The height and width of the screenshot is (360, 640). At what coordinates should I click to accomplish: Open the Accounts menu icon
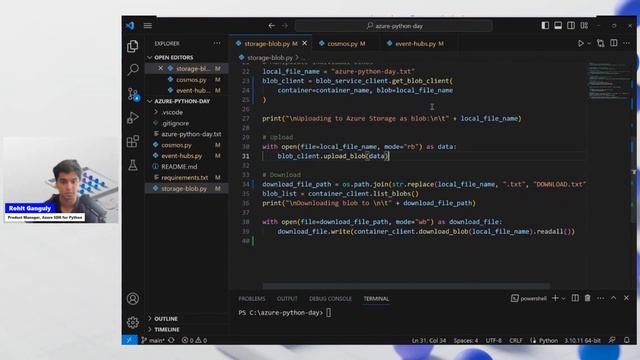click(133, 299)
